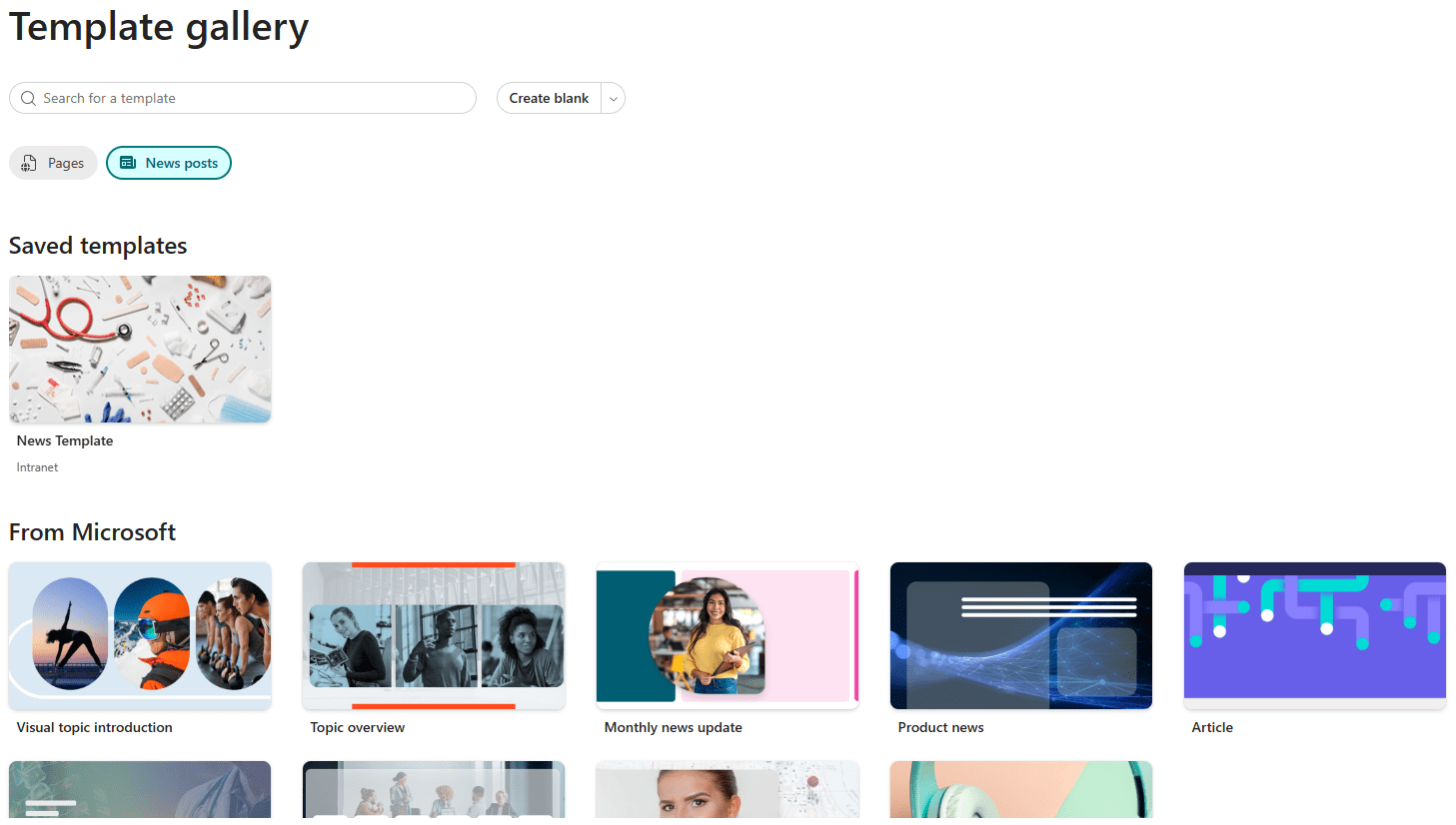Select the headphones template thumbnail at bottom
This screenshot has width=1456, height=825.
pyautogui.click(x=1020, y=794)
